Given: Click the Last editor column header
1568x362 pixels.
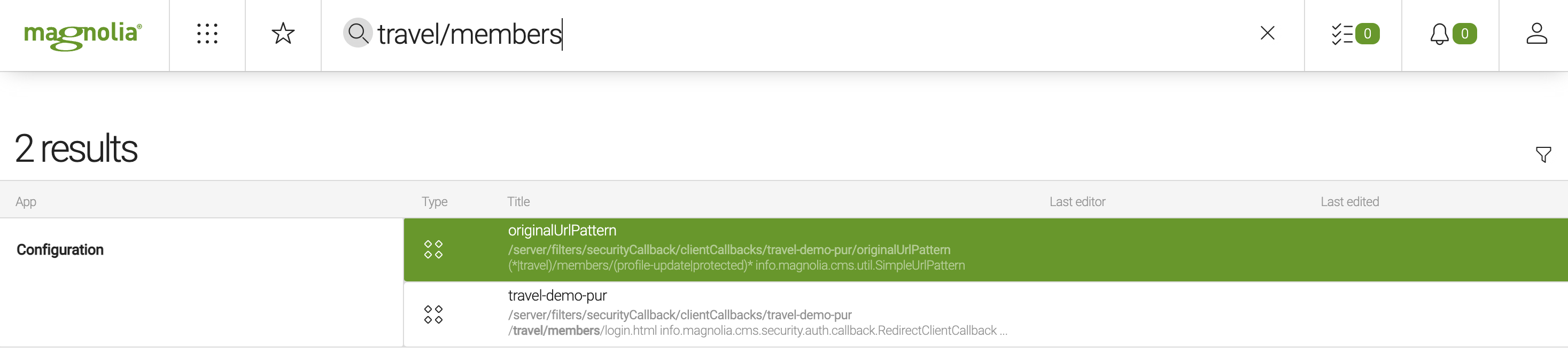Looking at the screenshot, I should [x=1077, y=201].
